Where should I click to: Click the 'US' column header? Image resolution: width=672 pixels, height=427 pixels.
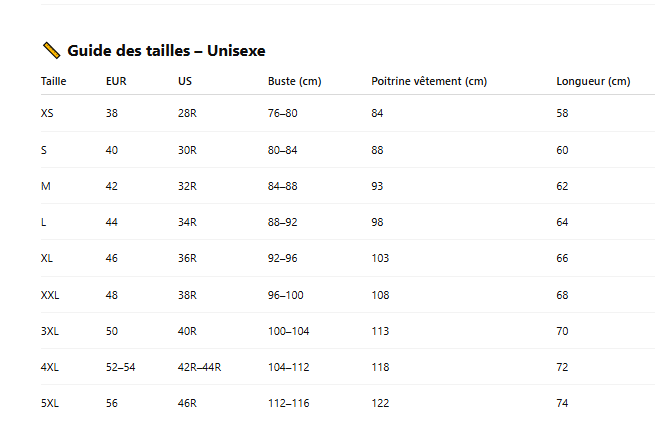tap(185, 81)
